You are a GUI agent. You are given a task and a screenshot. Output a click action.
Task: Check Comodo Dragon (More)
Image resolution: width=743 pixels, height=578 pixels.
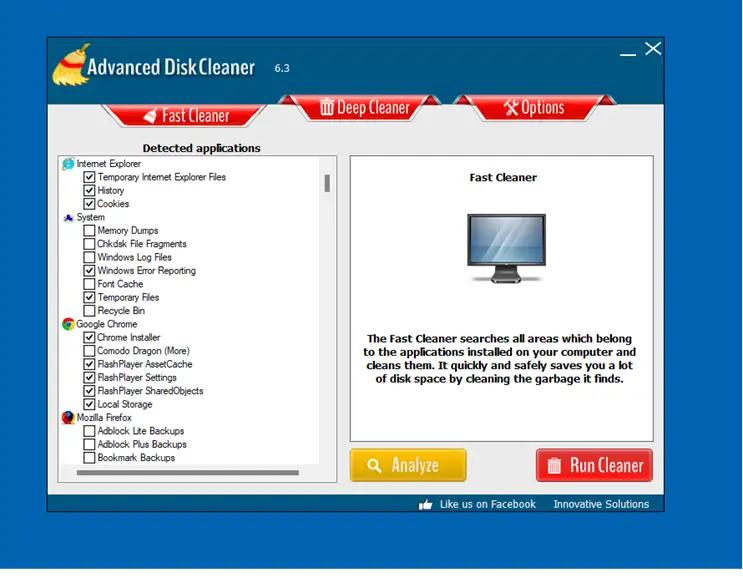click(x=89, y=351)
